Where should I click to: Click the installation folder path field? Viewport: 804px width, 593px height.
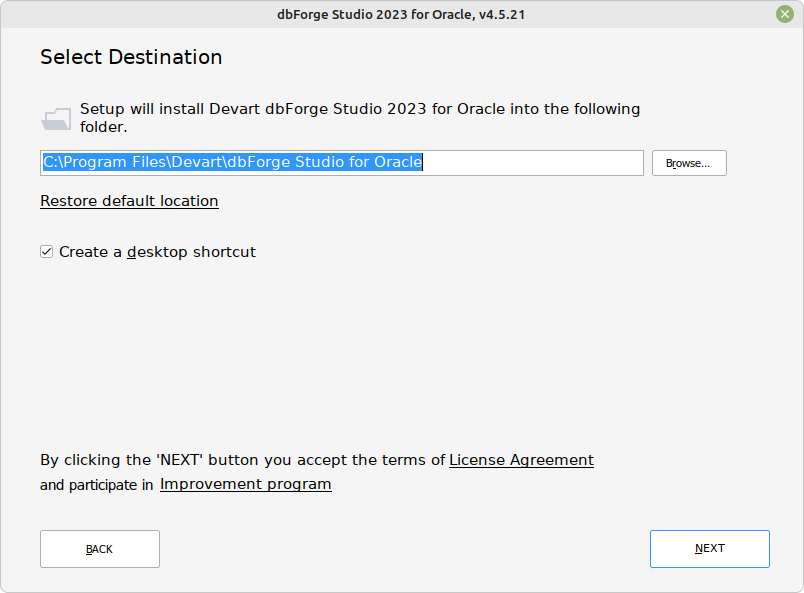click(x=341, y=163)
